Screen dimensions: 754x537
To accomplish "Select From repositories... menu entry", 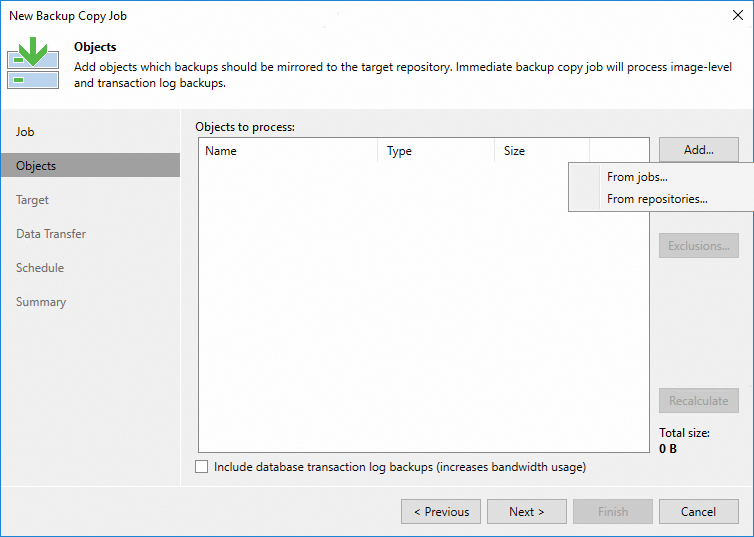I will [x=657, y=199].
